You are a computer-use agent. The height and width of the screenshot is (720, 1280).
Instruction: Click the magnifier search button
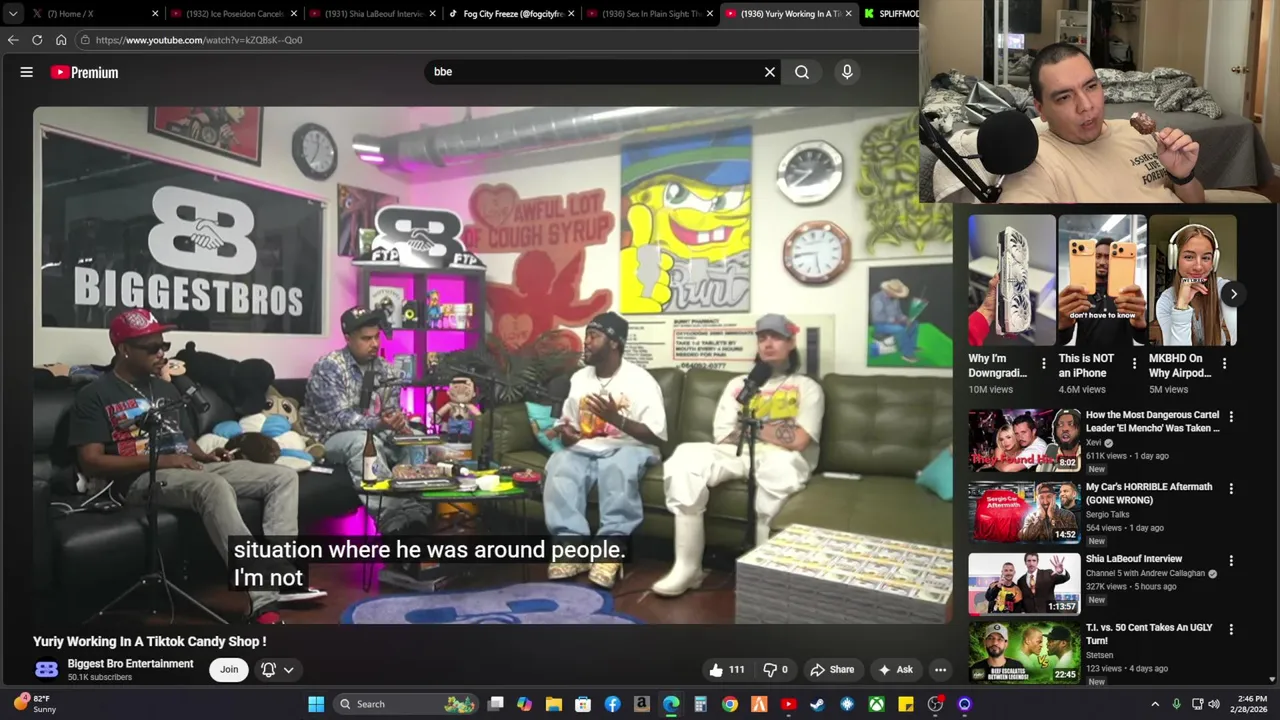tap(802, 72)
